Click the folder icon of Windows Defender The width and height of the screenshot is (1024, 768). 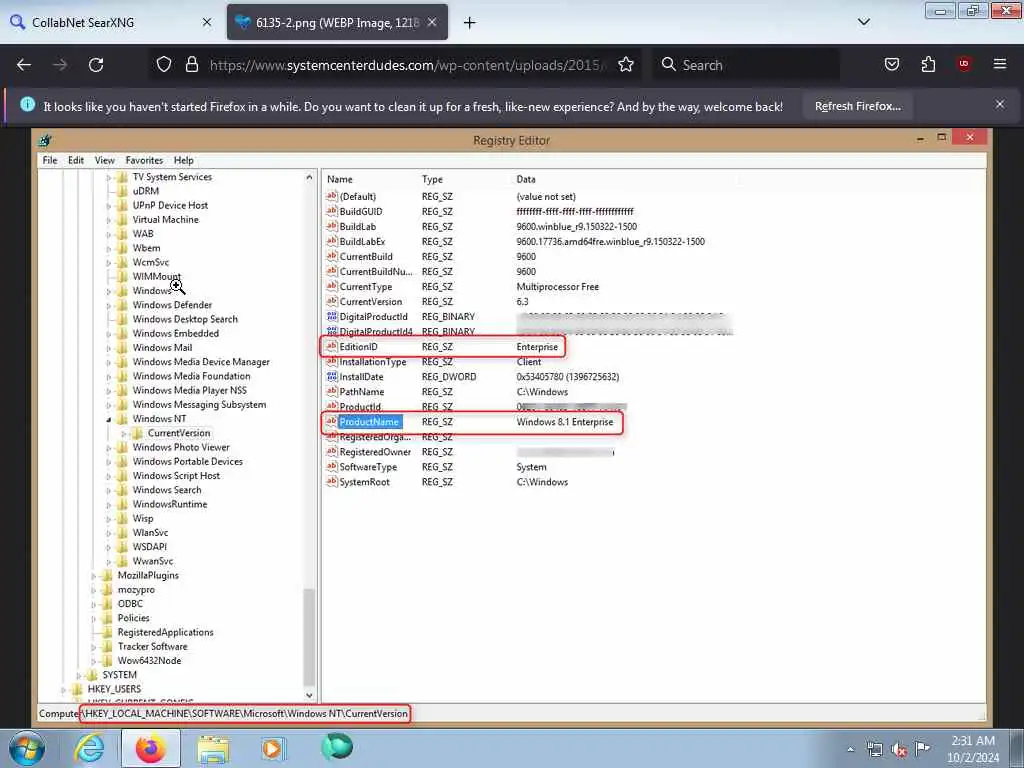[x=122, y=305]
